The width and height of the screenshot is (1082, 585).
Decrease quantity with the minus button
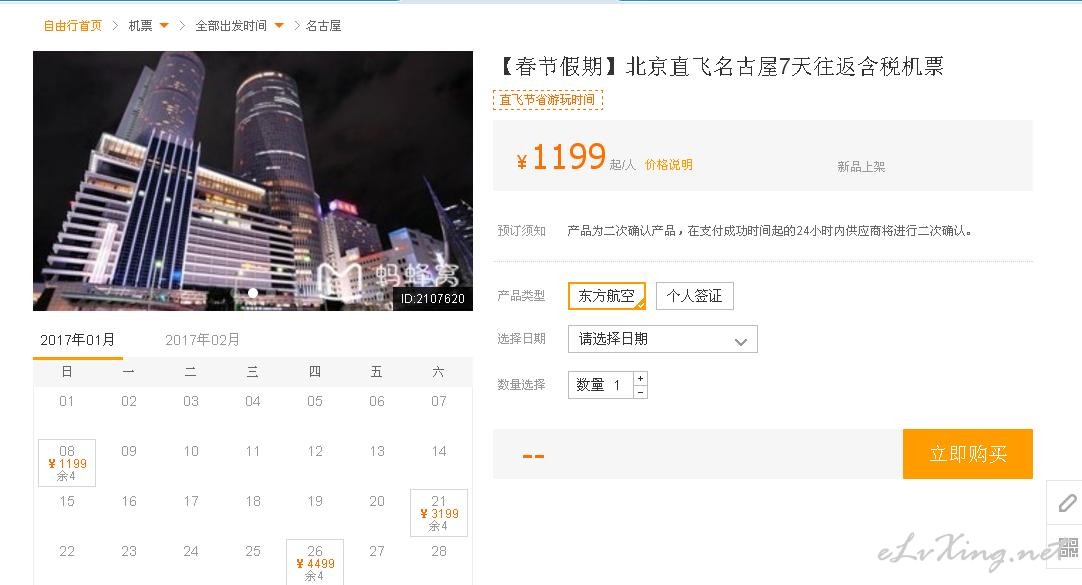tap(640, 392)
